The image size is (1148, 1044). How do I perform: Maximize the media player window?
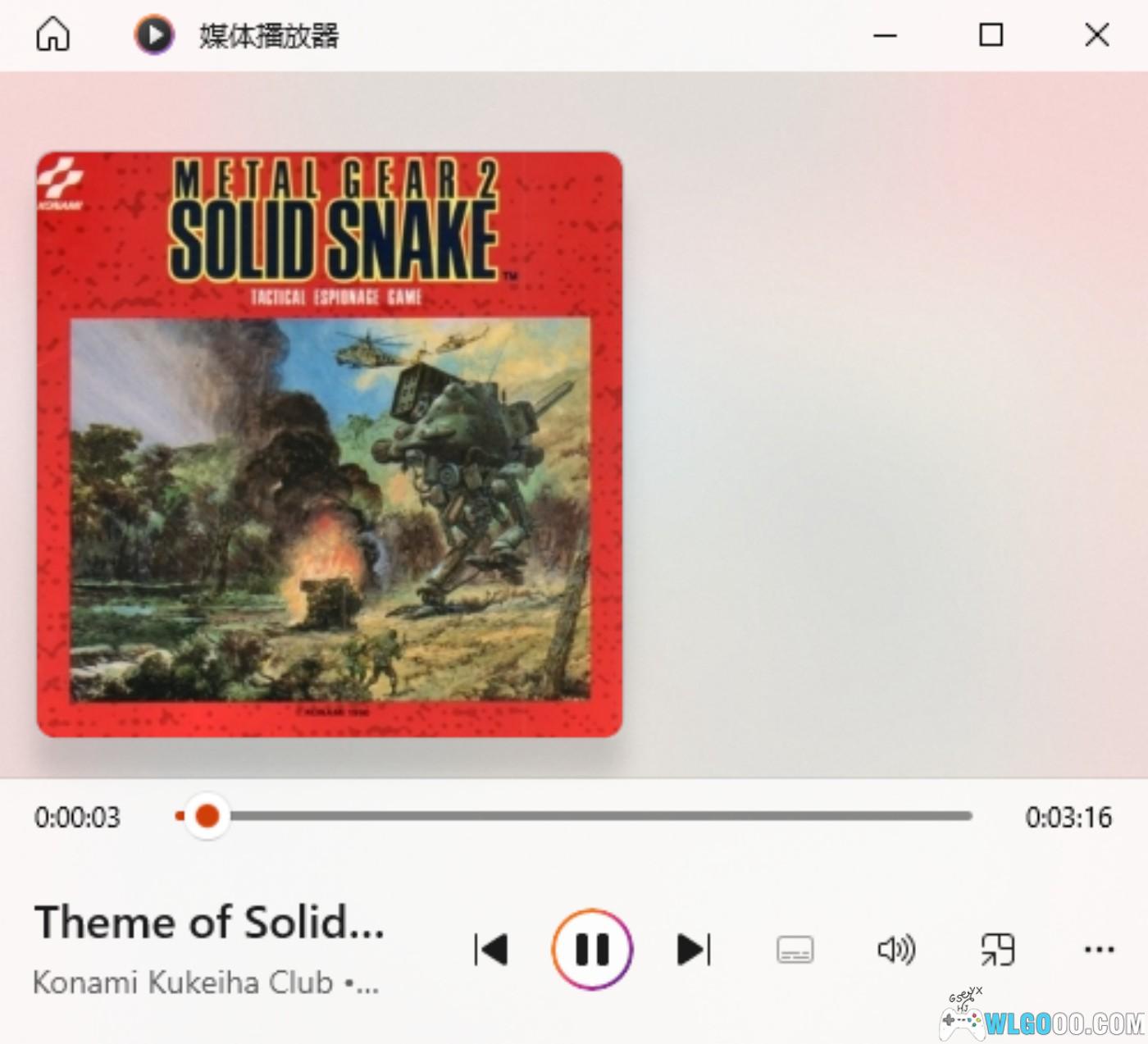click(991, 35)
